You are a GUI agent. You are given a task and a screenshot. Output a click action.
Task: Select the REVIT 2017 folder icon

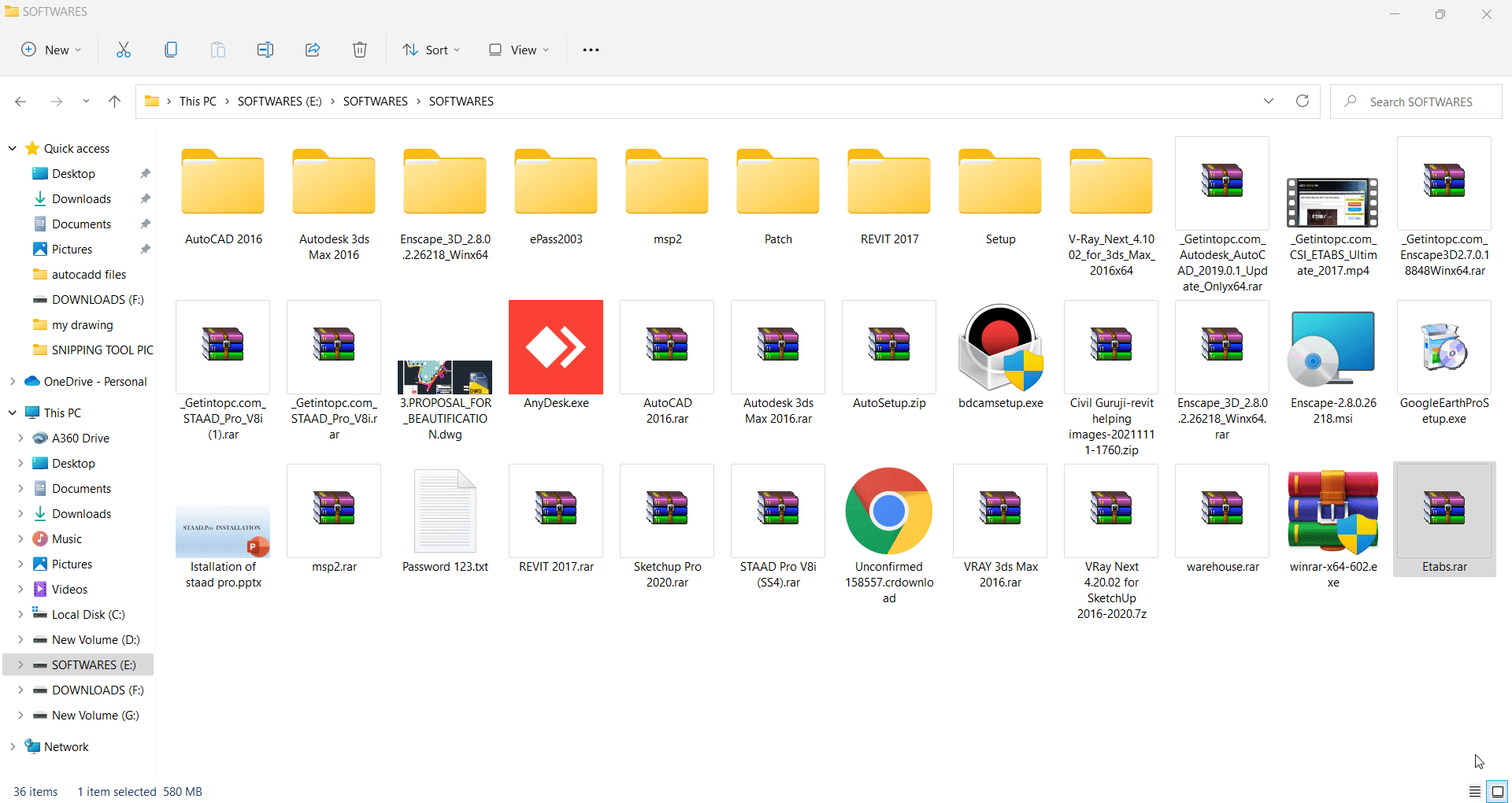pyautogui.click(x=889, y=181)
